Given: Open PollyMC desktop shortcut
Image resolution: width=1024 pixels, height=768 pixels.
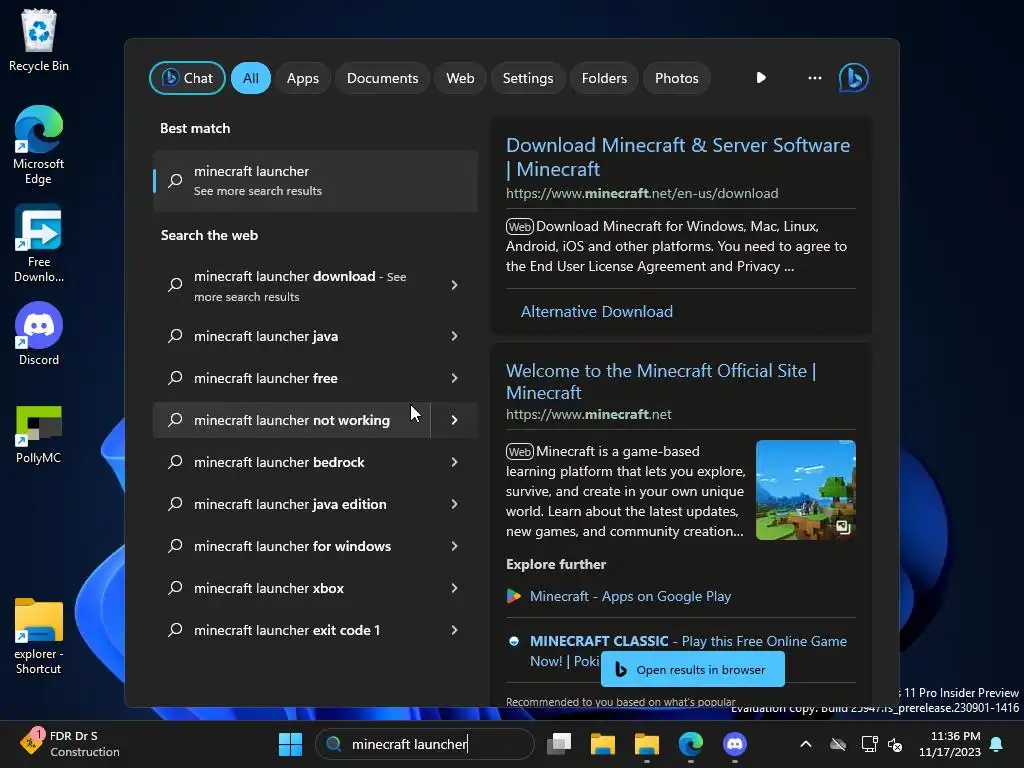Looking at the screenshot, I should click(x=39, y=434).
